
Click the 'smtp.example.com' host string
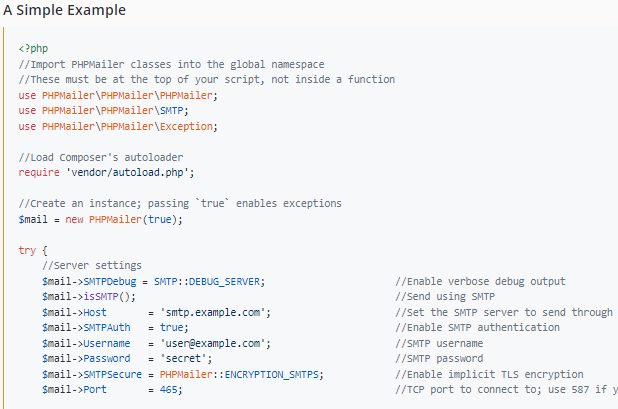[x=213, y=312]
